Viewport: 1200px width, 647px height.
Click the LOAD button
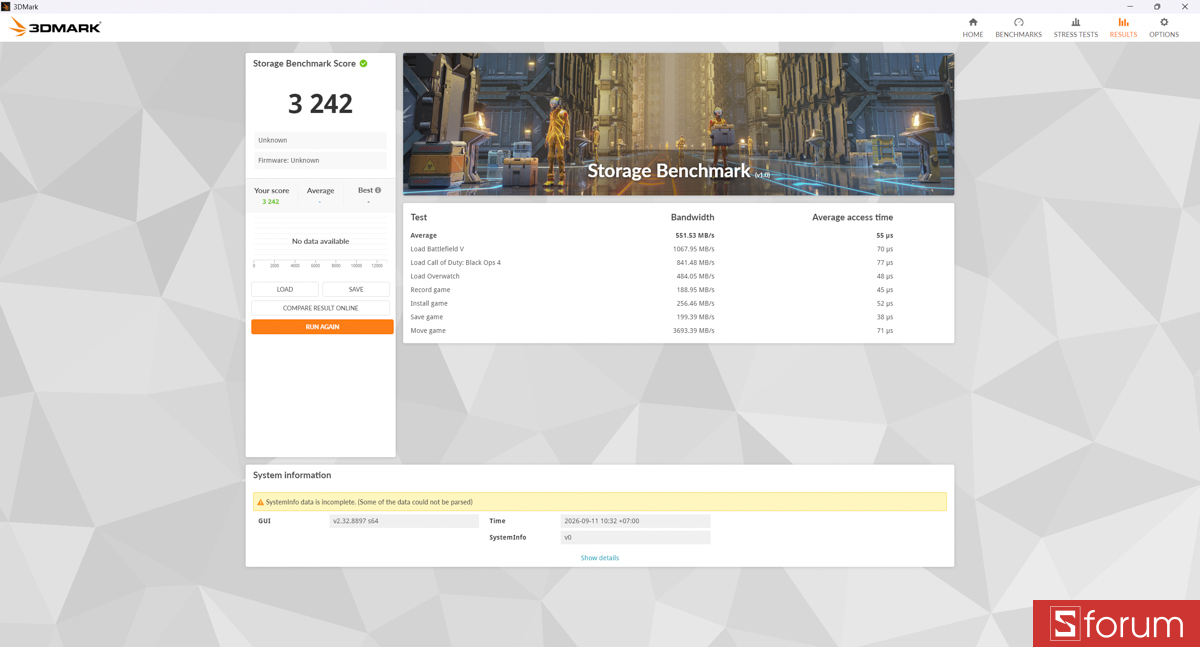285,289
